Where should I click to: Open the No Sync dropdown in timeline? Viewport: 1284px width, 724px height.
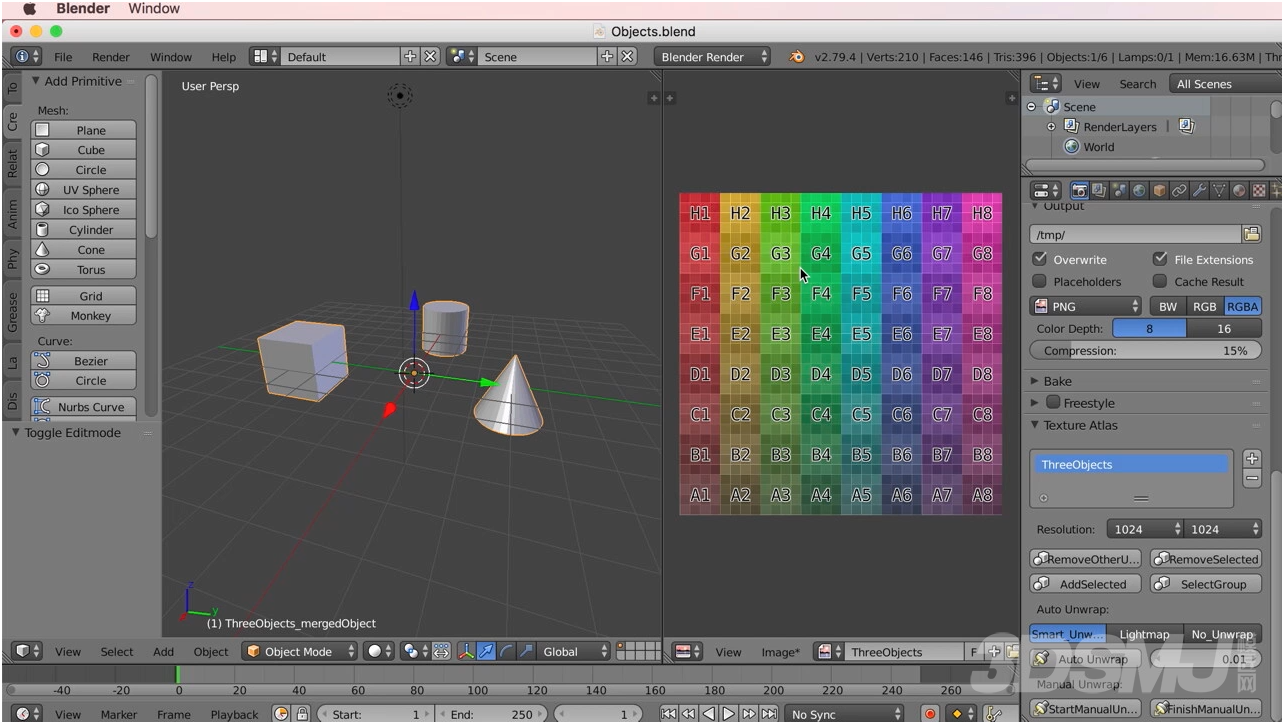[x=845, y=714]
